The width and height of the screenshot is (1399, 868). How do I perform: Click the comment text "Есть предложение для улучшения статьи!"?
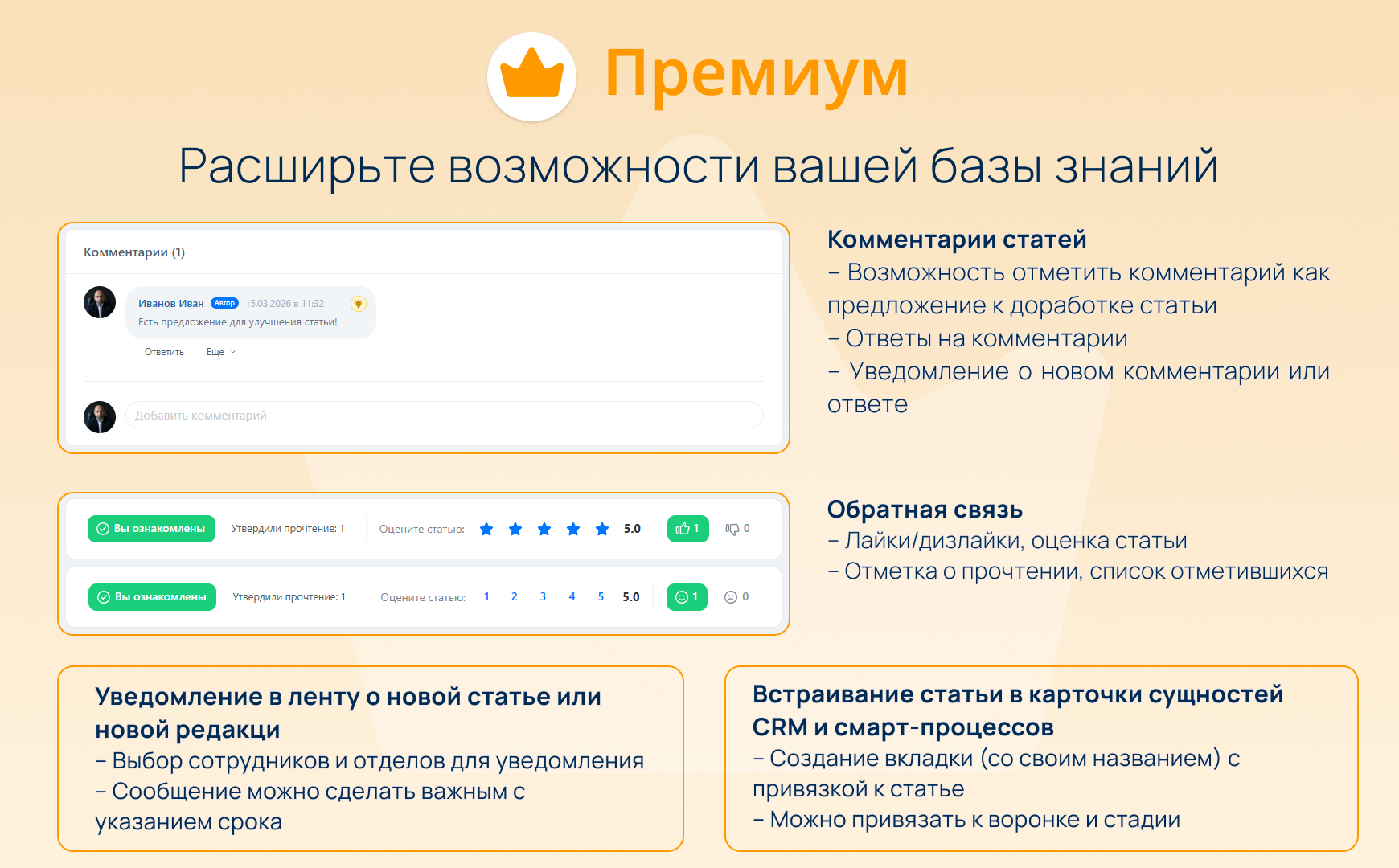point(238,322)
